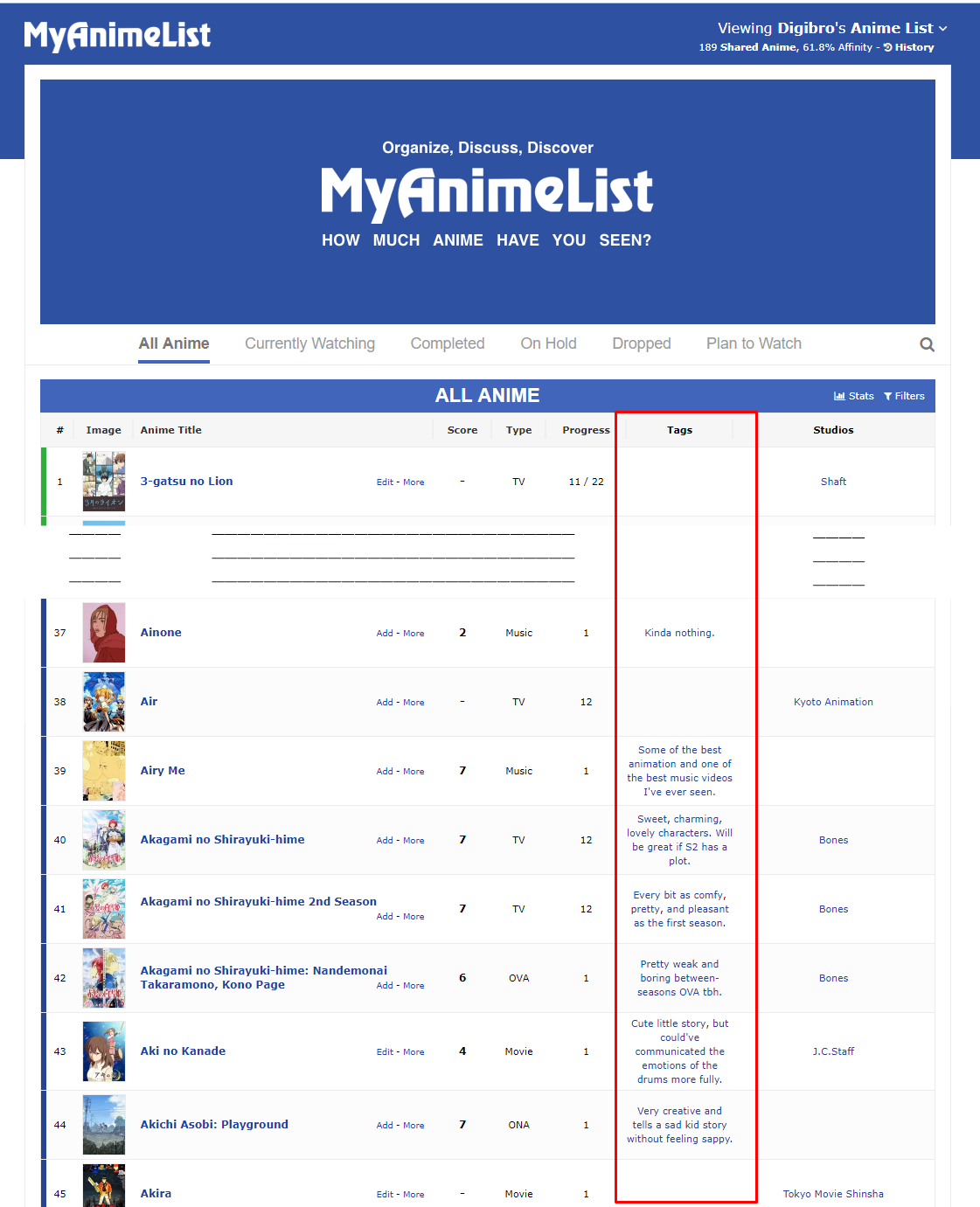Select the Completed tab
Viewport: 980px width, 1207px height.
(x=447, y=343)
